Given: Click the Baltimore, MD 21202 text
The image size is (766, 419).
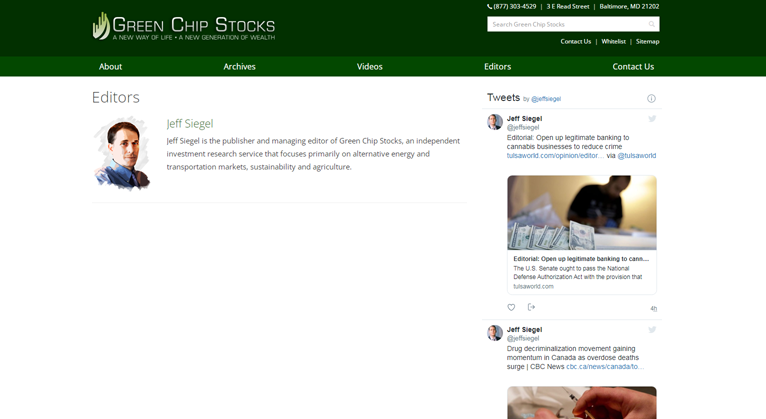Looking at the screenshot, I should (629, 6).
